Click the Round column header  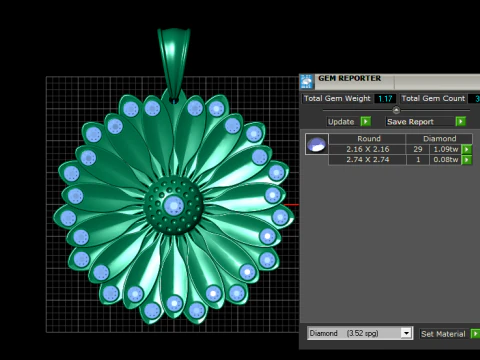(367, 139)
